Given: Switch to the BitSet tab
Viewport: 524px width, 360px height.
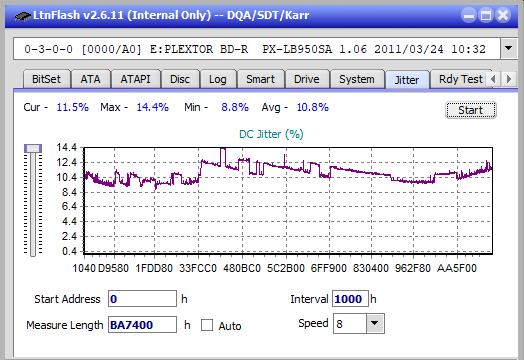Looking at the screenshot, I should click(x=46, y=79).
